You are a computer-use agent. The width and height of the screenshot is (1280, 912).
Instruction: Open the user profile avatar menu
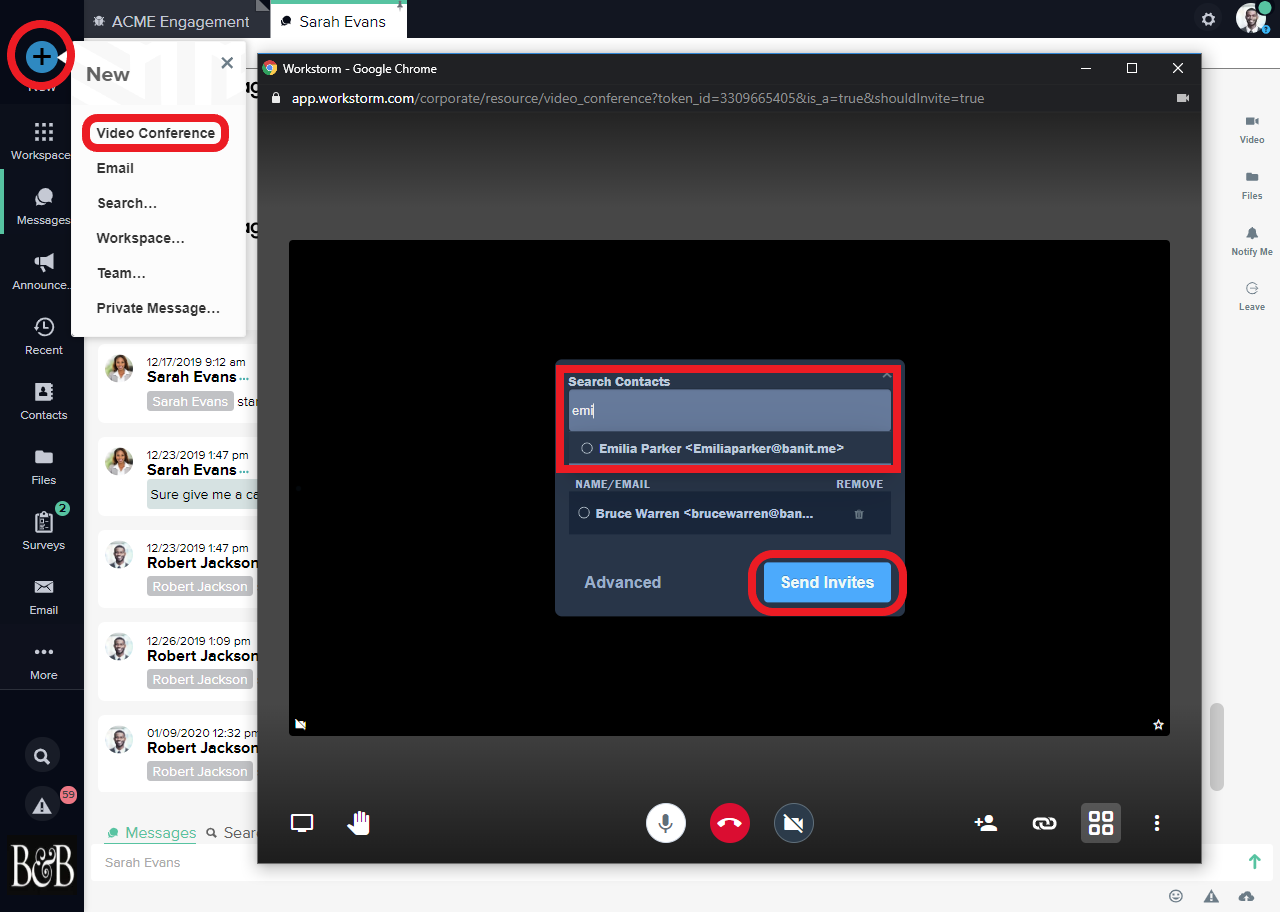1250,17
